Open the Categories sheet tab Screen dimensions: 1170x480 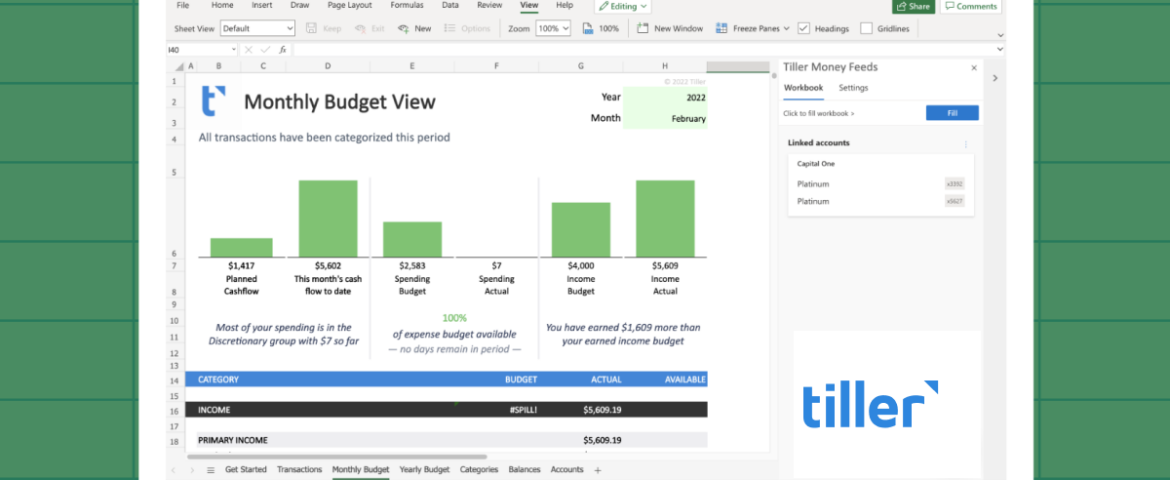coord(479,470)
